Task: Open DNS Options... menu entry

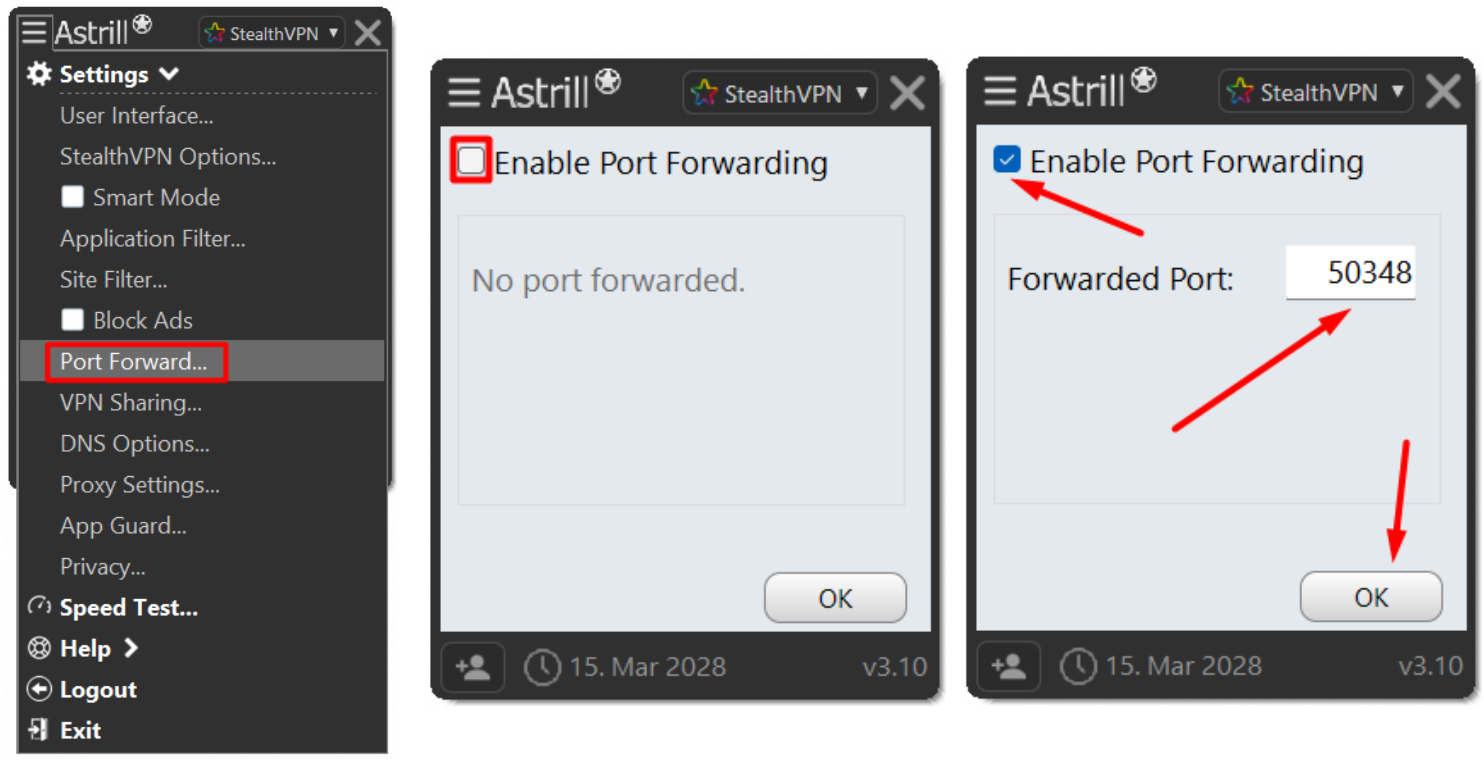Action: [135, 444]
